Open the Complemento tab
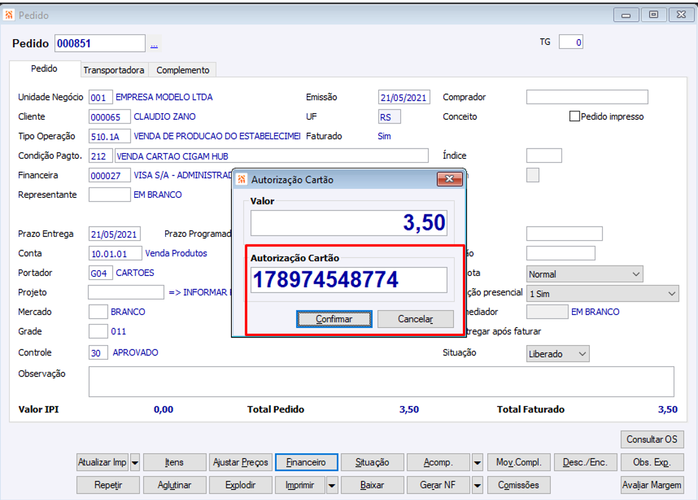Screen dimensions: 698x500 point(183,70)
